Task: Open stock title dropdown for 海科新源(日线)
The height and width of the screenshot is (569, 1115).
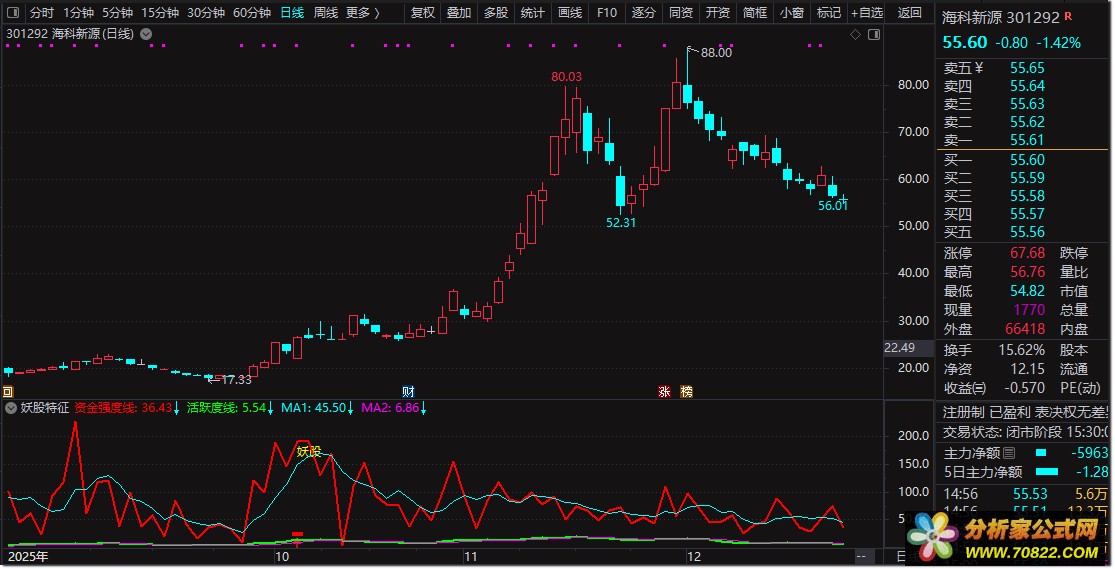Action: pyautogui.click(x=146, y=34)
